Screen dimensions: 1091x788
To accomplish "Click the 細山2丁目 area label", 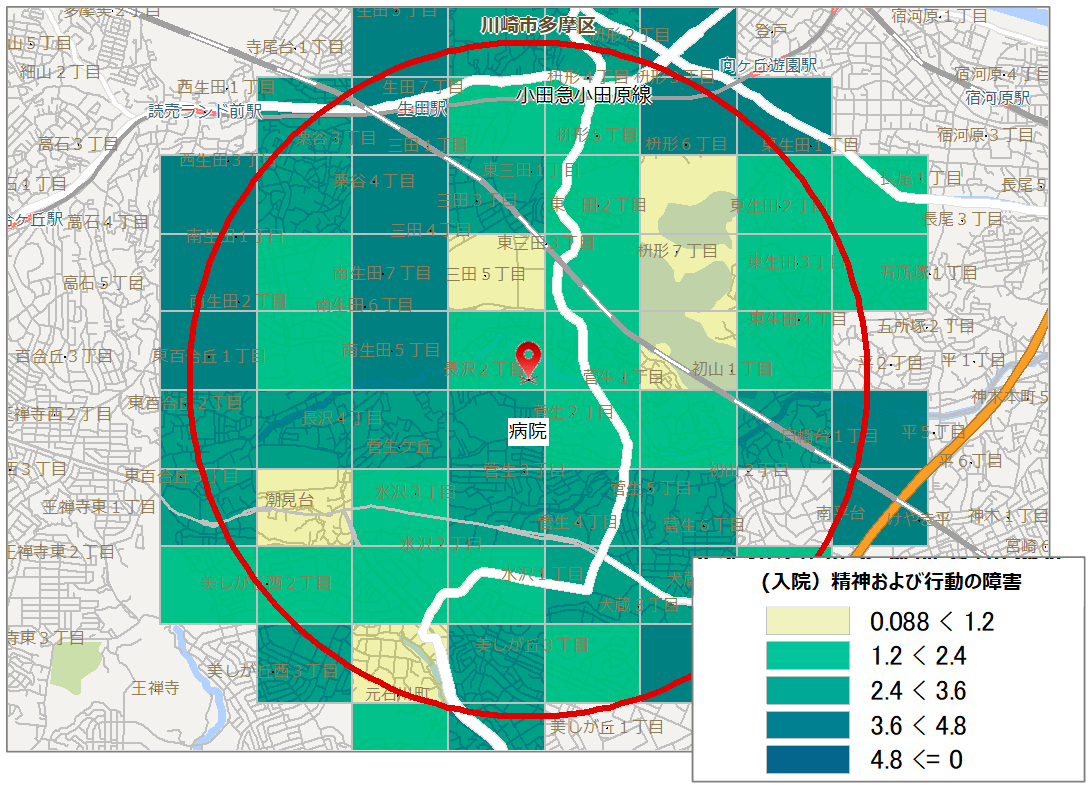I will pos(61,72).
